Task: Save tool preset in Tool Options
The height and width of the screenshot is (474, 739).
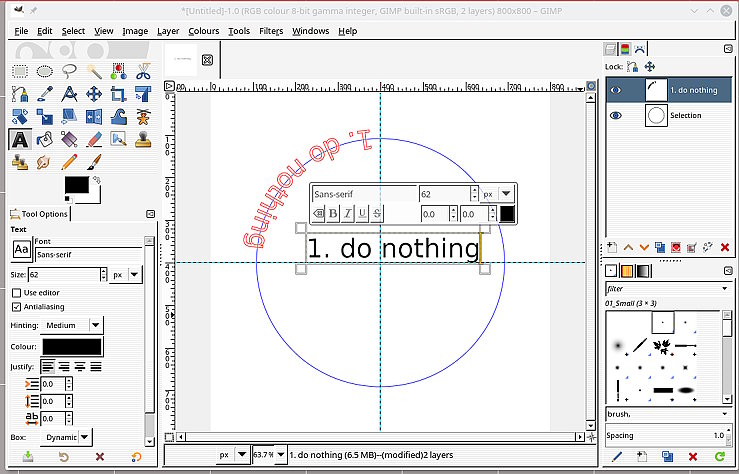Action: pos(28,457)
